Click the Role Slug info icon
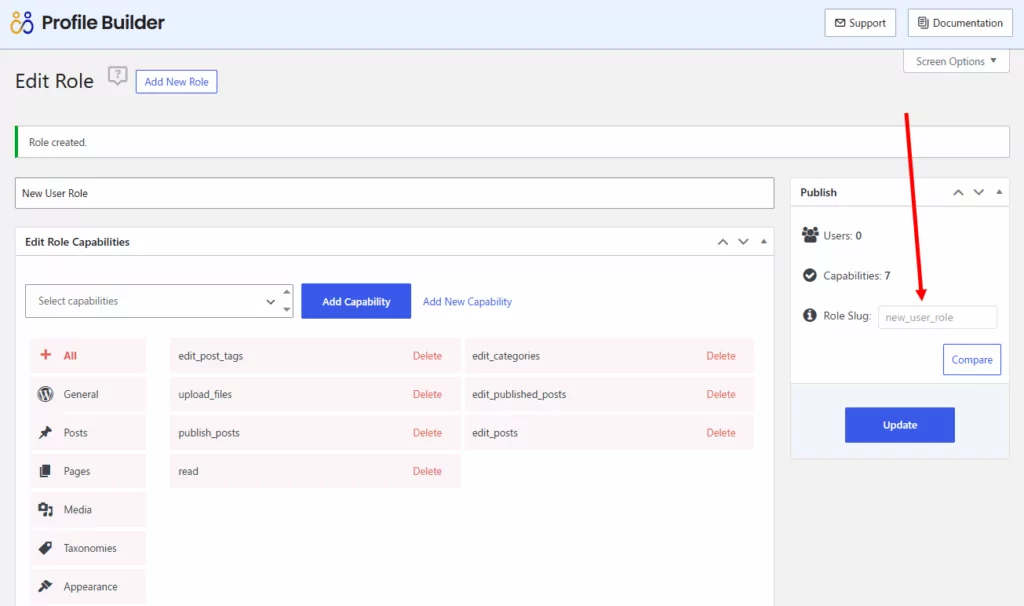 (810, 316)
